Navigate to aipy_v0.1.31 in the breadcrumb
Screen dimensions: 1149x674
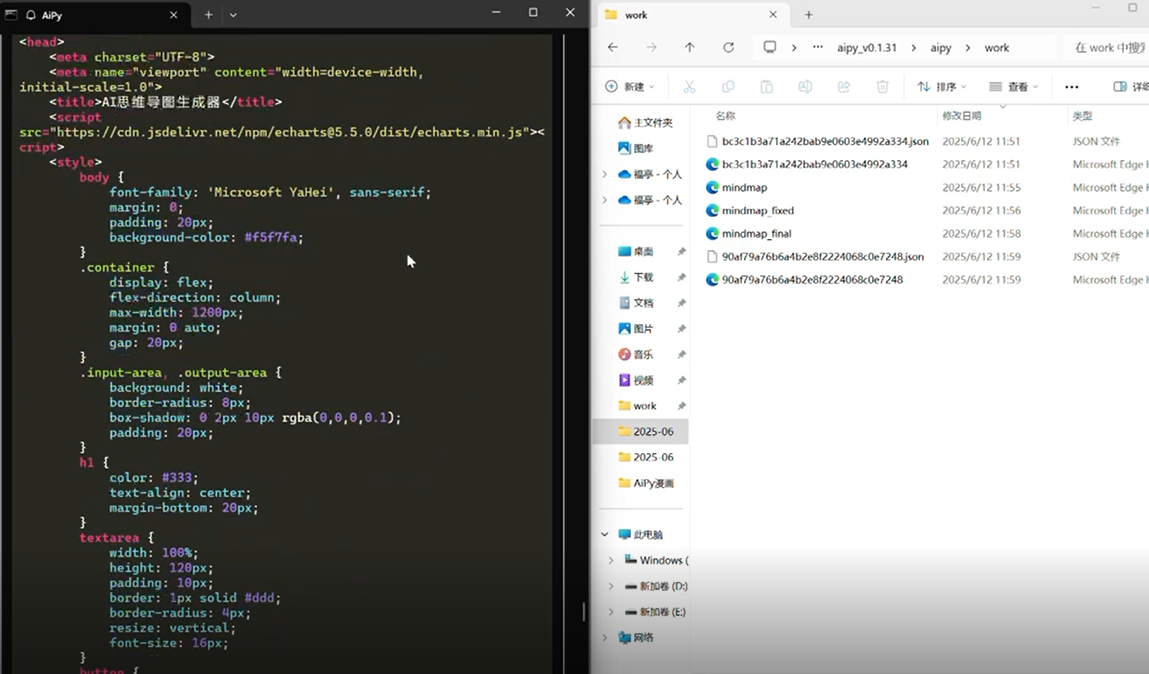pyautogui.click(x=867, y=48)
